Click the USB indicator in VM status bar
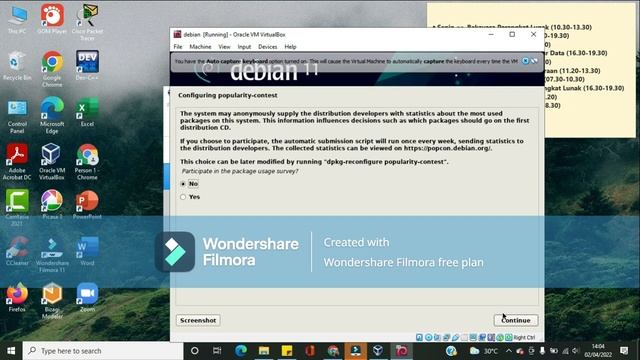Viewport: 640px width, 360px height. coord(455,337)
